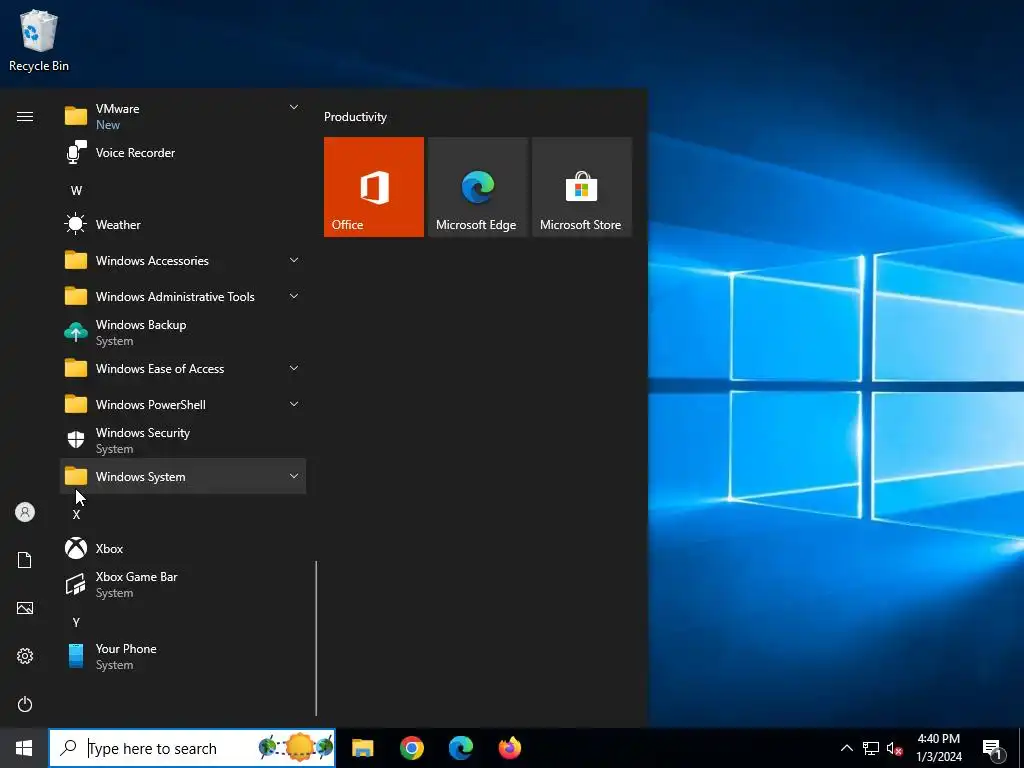Open Settings gear in Start sidebar
This screenshot has width=1024, height=768.
tap(25, 656)
